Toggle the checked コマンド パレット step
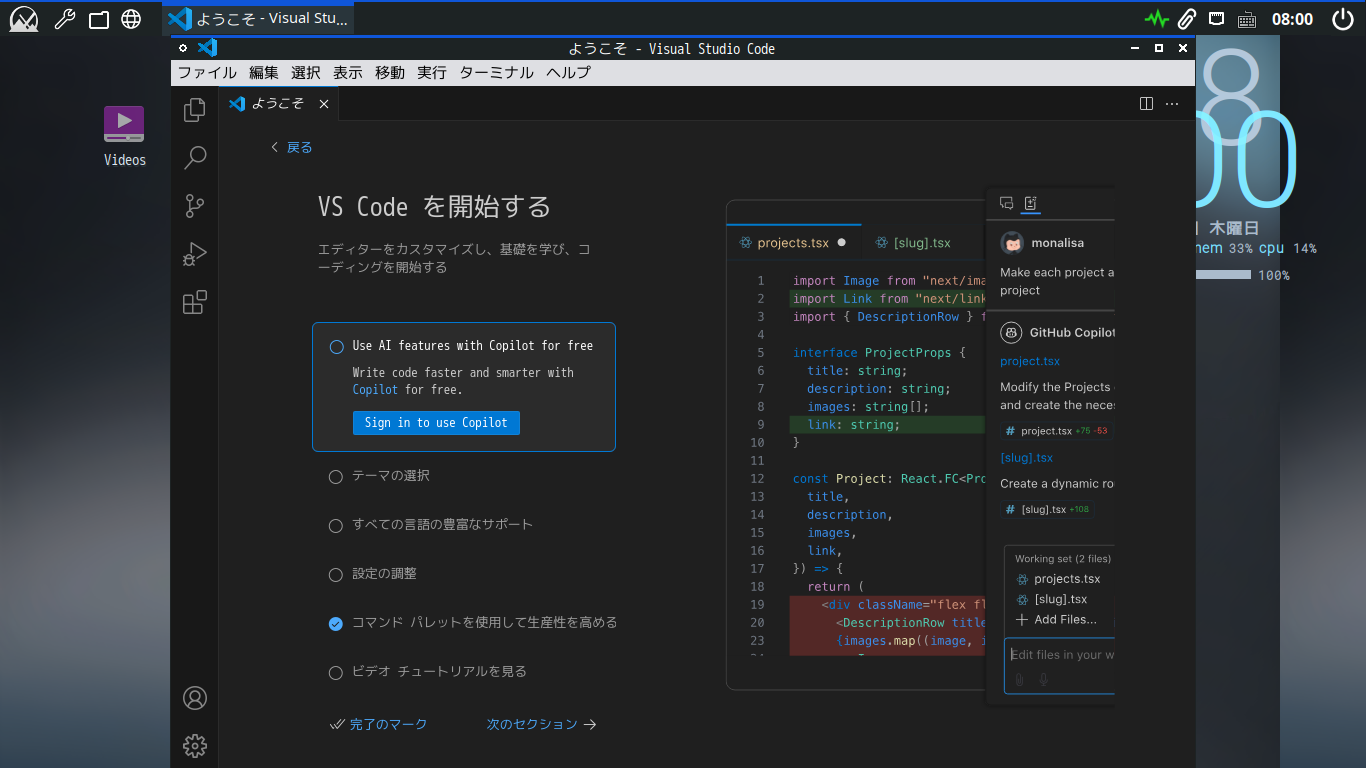 coord(336,624)
